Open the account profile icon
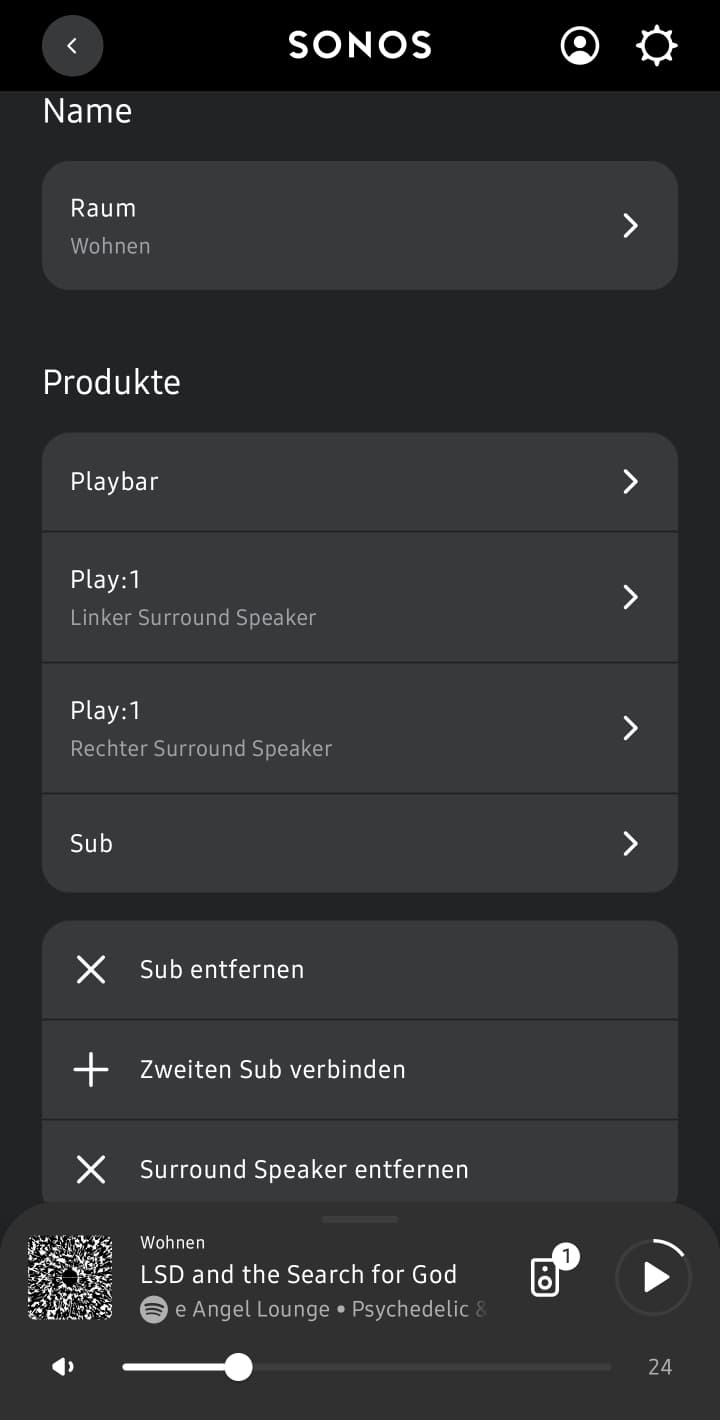 580,46
